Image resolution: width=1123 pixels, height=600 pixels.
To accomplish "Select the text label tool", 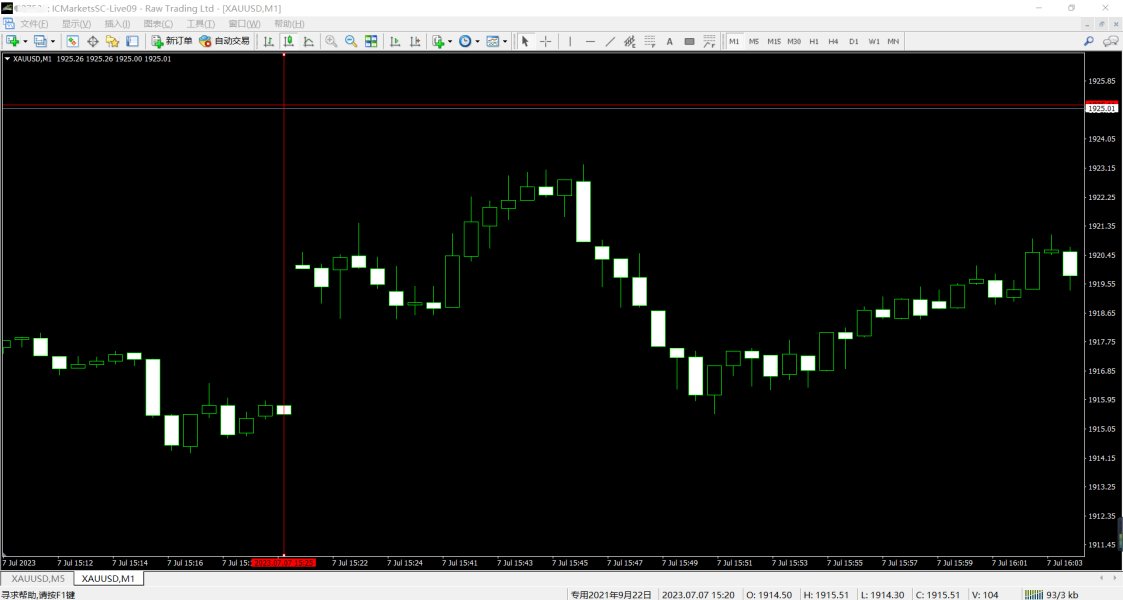I will pos(690,42).
